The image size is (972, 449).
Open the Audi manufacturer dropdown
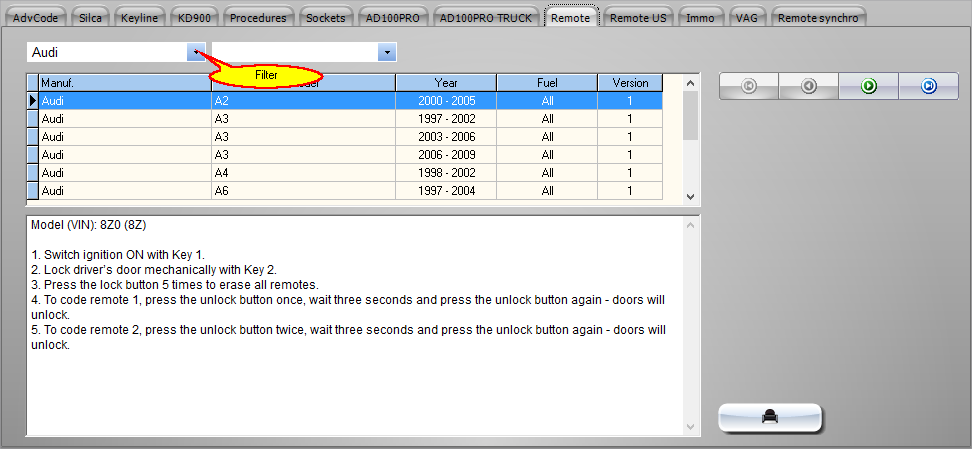(195, 52)
